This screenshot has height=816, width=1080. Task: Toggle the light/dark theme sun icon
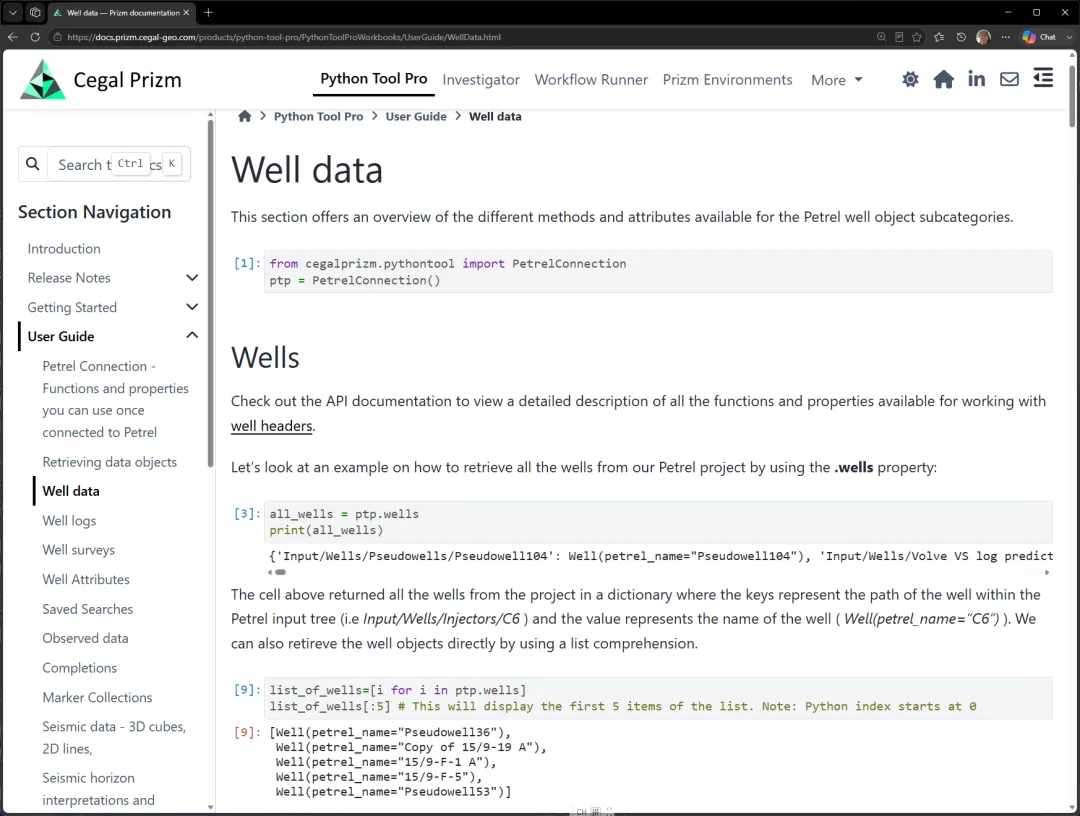click(910, 79)
